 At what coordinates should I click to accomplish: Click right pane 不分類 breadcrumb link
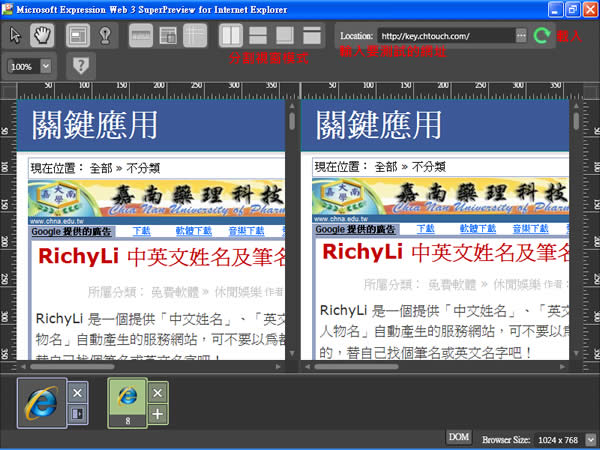pyautogui.click(x=429, y=167)
